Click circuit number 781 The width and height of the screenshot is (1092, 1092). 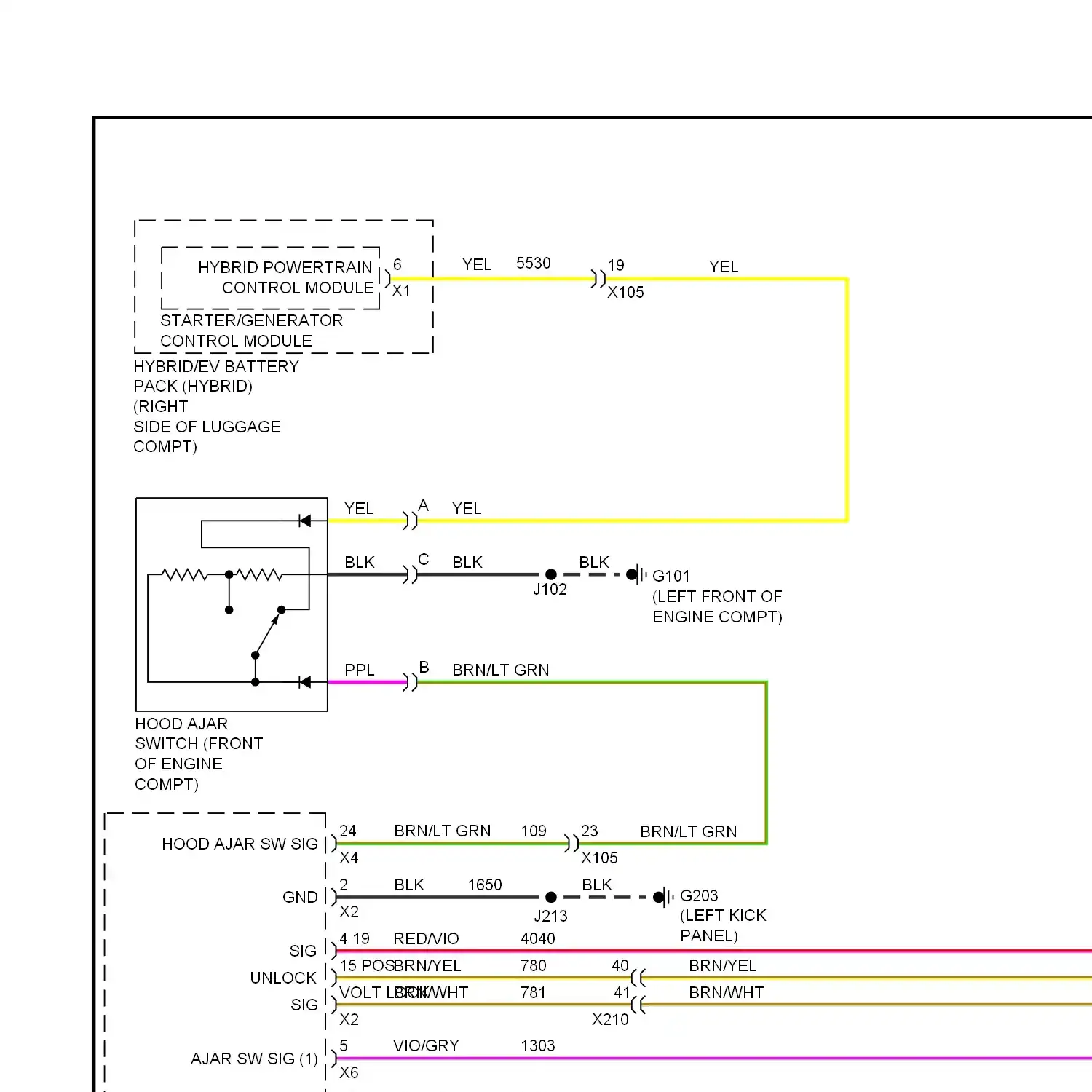tap(534, 992)
